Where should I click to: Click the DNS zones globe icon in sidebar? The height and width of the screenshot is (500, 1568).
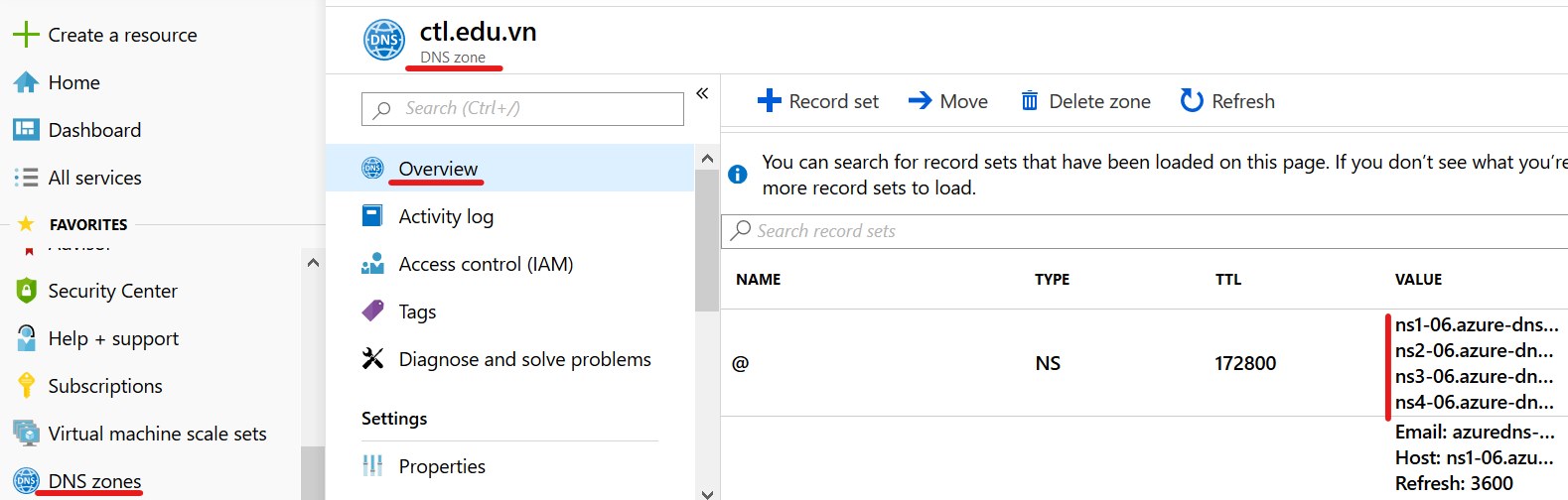point(27,481)
